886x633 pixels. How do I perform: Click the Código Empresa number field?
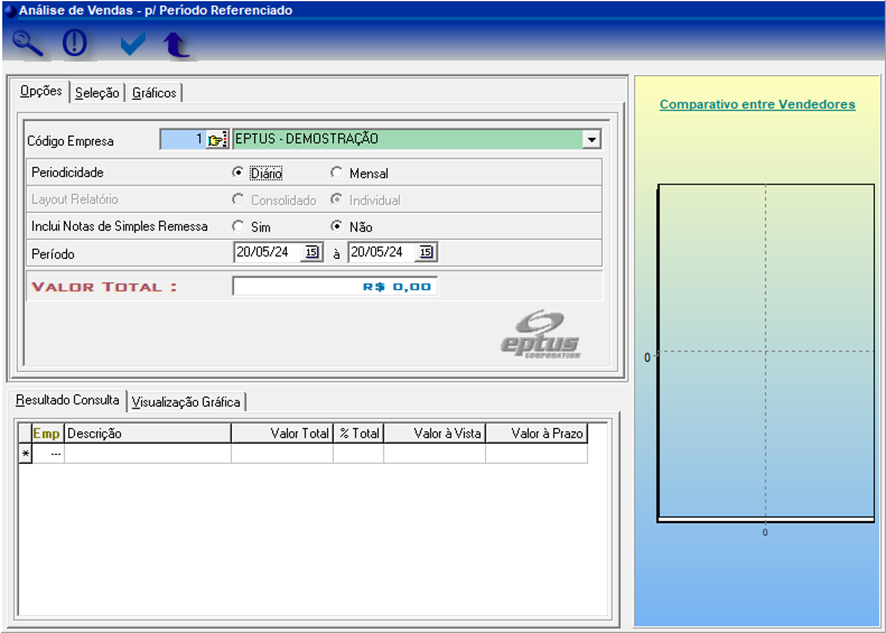(x=183, y=140)
